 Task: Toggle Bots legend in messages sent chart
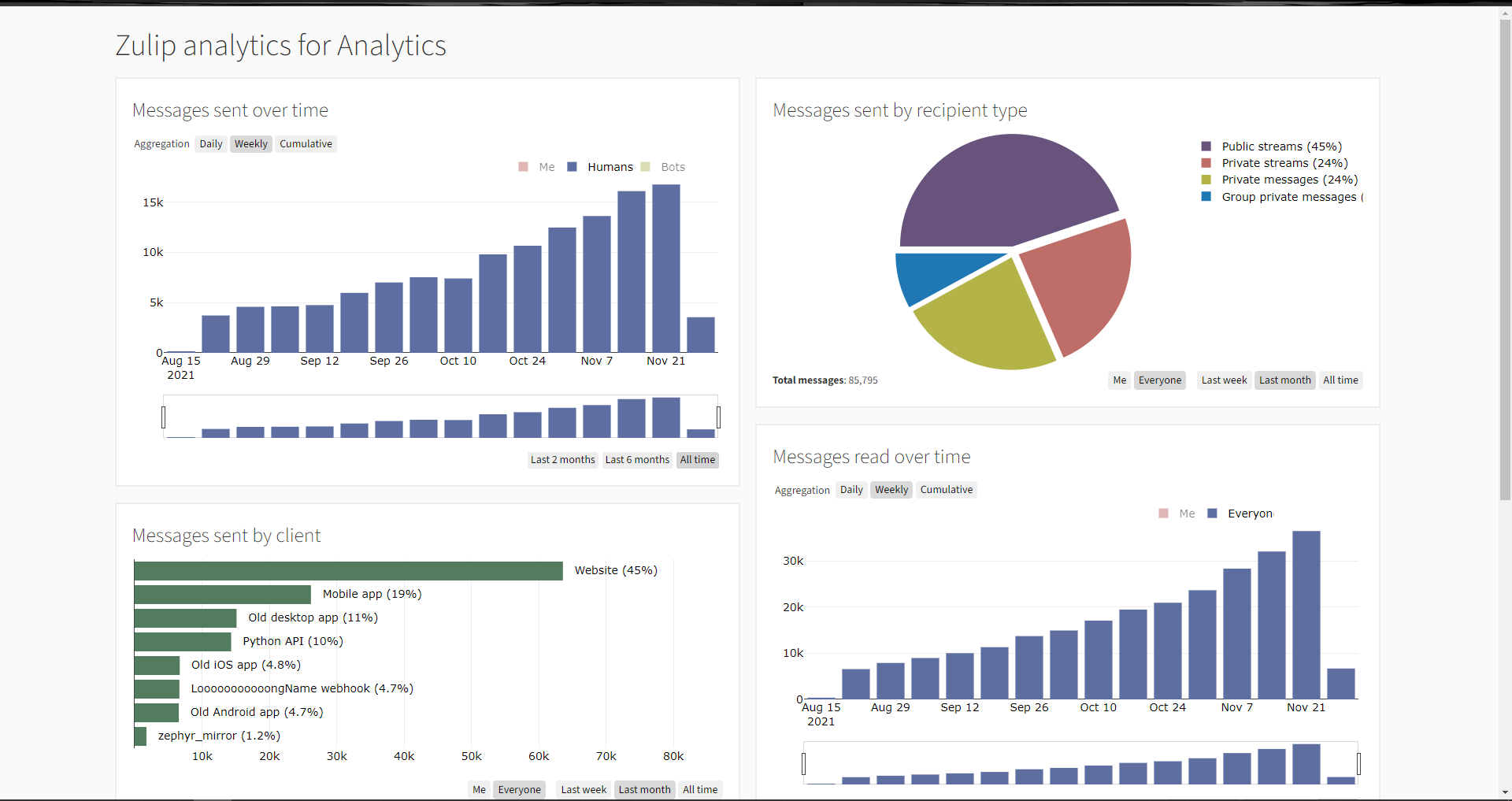(663, 167)
